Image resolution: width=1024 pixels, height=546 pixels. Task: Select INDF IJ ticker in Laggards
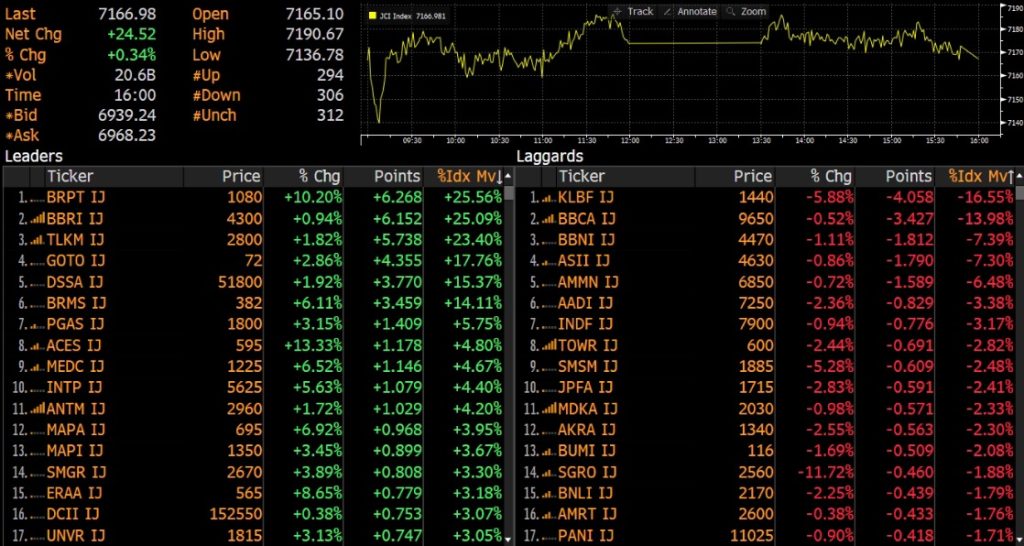(x=585, y=324)
